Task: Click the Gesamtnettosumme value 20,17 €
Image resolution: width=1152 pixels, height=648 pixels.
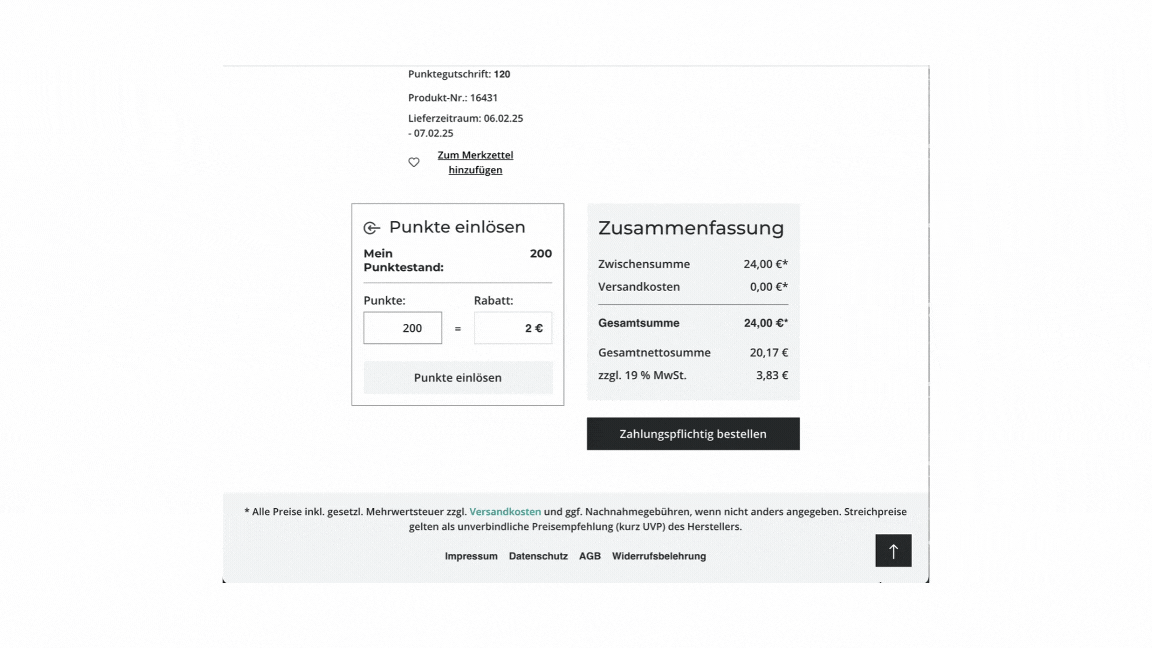Action: [768, 352]
